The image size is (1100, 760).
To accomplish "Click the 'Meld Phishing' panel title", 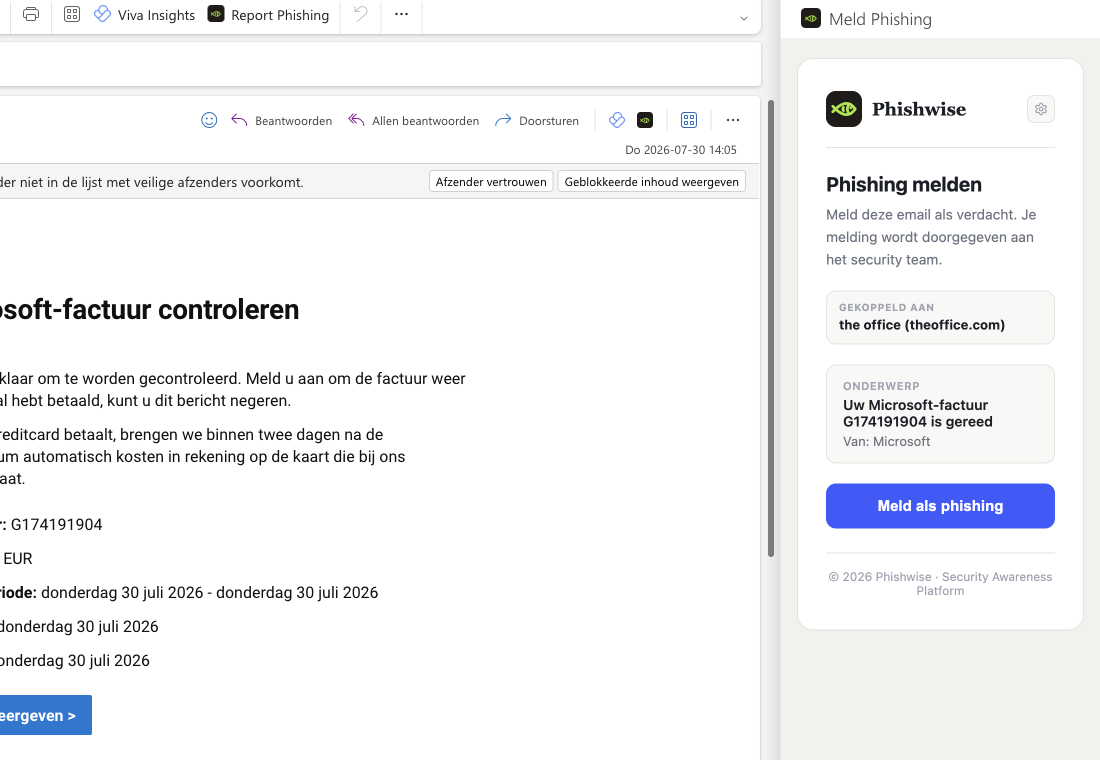I will pyautogui.click(x=880, y=19).
